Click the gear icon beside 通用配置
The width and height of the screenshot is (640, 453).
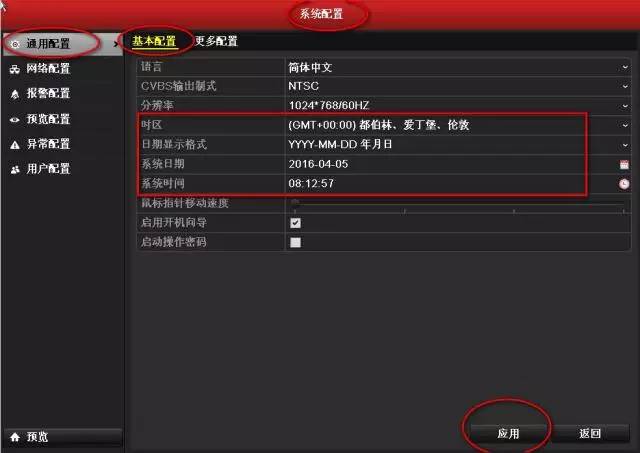click(15, 44)
